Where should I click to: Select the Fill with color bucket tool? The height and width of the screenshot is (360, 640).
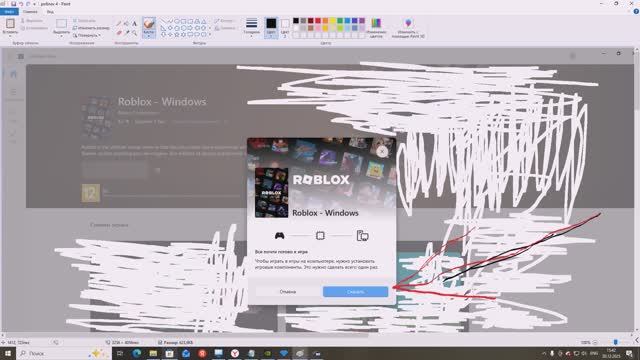tap(127, 24)
